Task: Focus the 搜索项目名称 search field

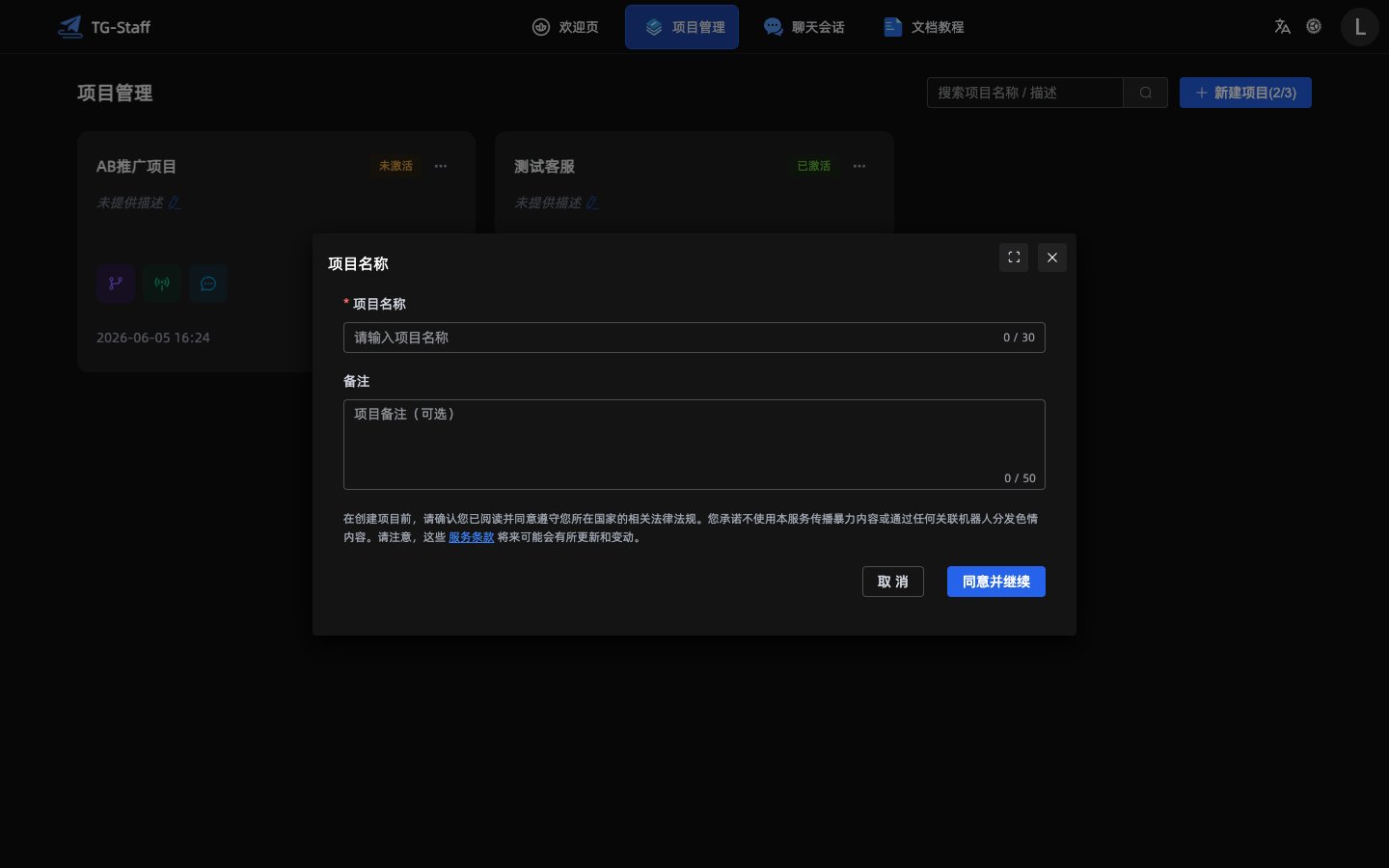Action: coord(1025,93)
